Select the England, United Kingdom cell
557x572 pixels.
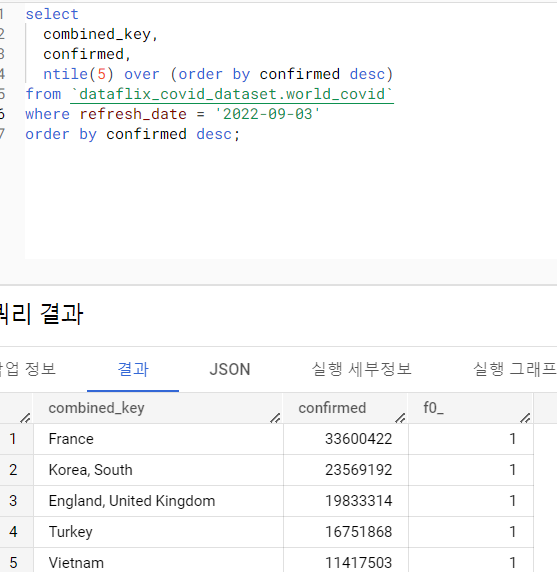click(x=158, y=501)
